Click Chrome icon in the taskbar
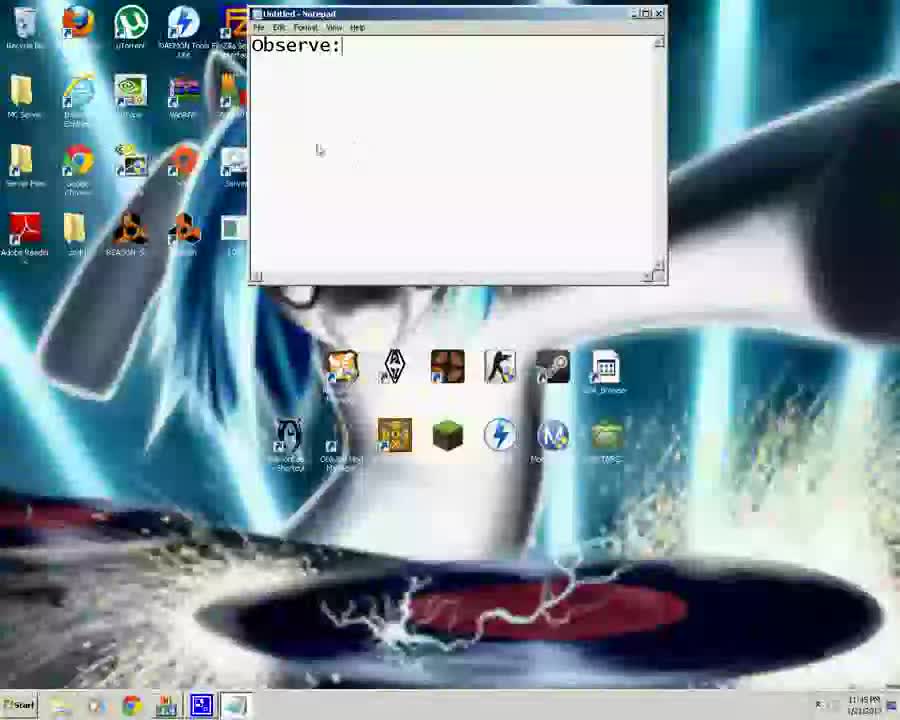Screen dimensions: 900x720 click(x=131, y=706)
